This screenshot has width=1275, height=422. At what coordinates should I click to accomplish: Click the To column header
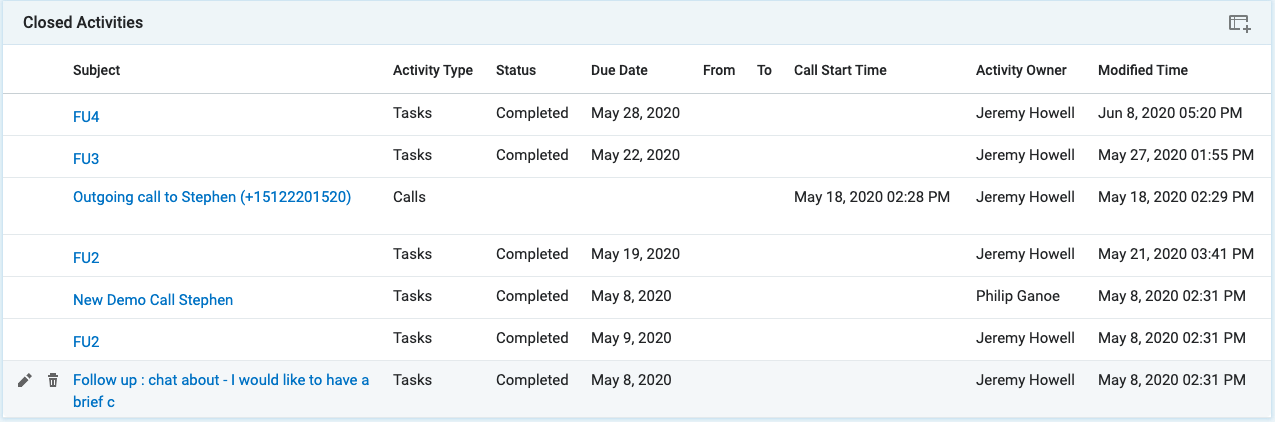point(764,70)
